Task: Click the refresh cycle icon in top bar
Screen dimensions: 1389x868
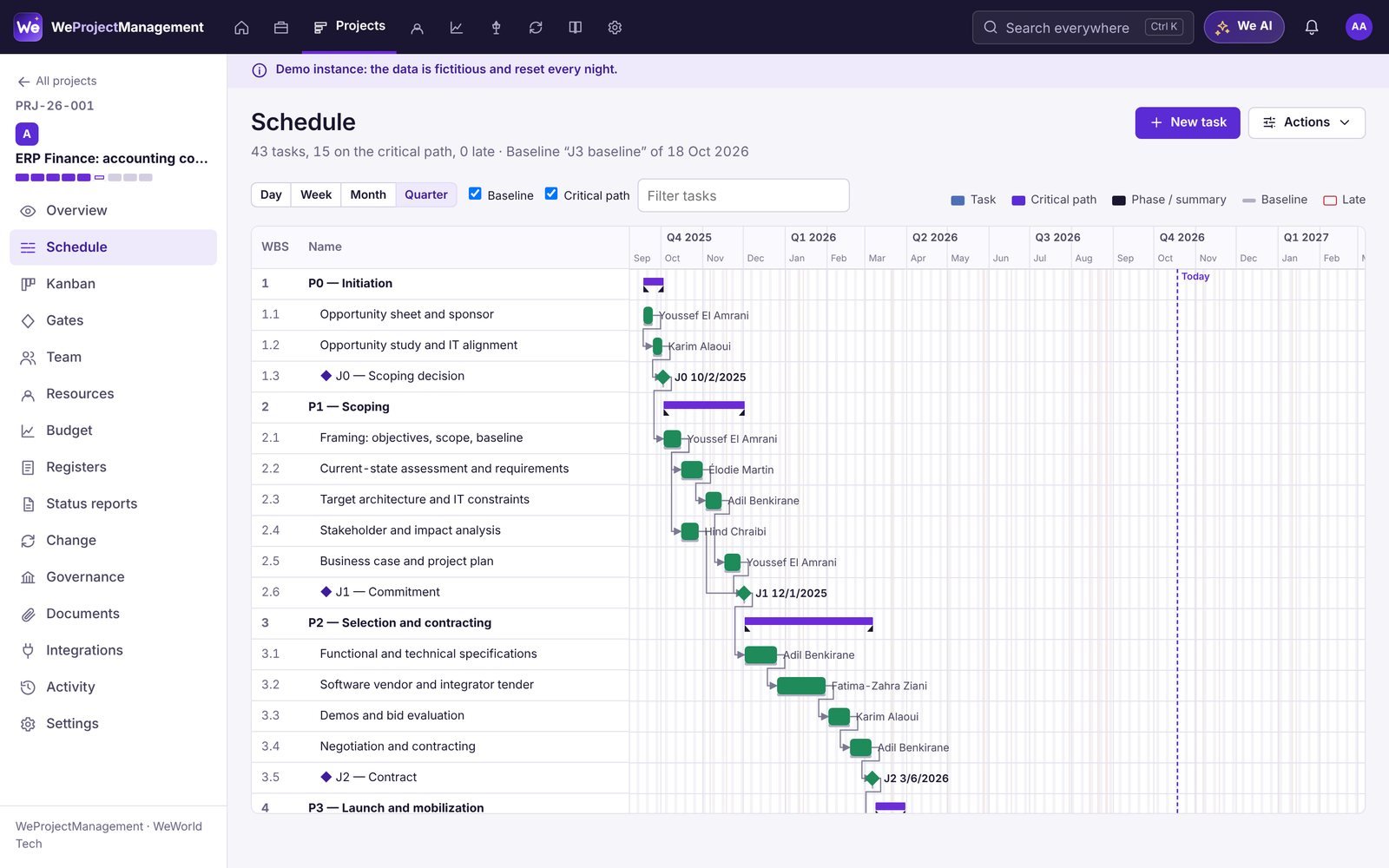Action: tap(536, 27)
